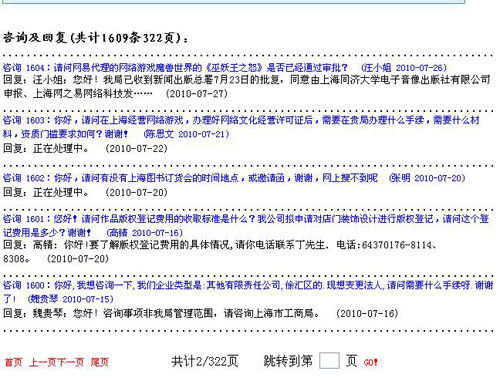This screenshot has height=381, width=500.
Task: Click page count text 共计2/322页
Action: (x=205, y=361)
